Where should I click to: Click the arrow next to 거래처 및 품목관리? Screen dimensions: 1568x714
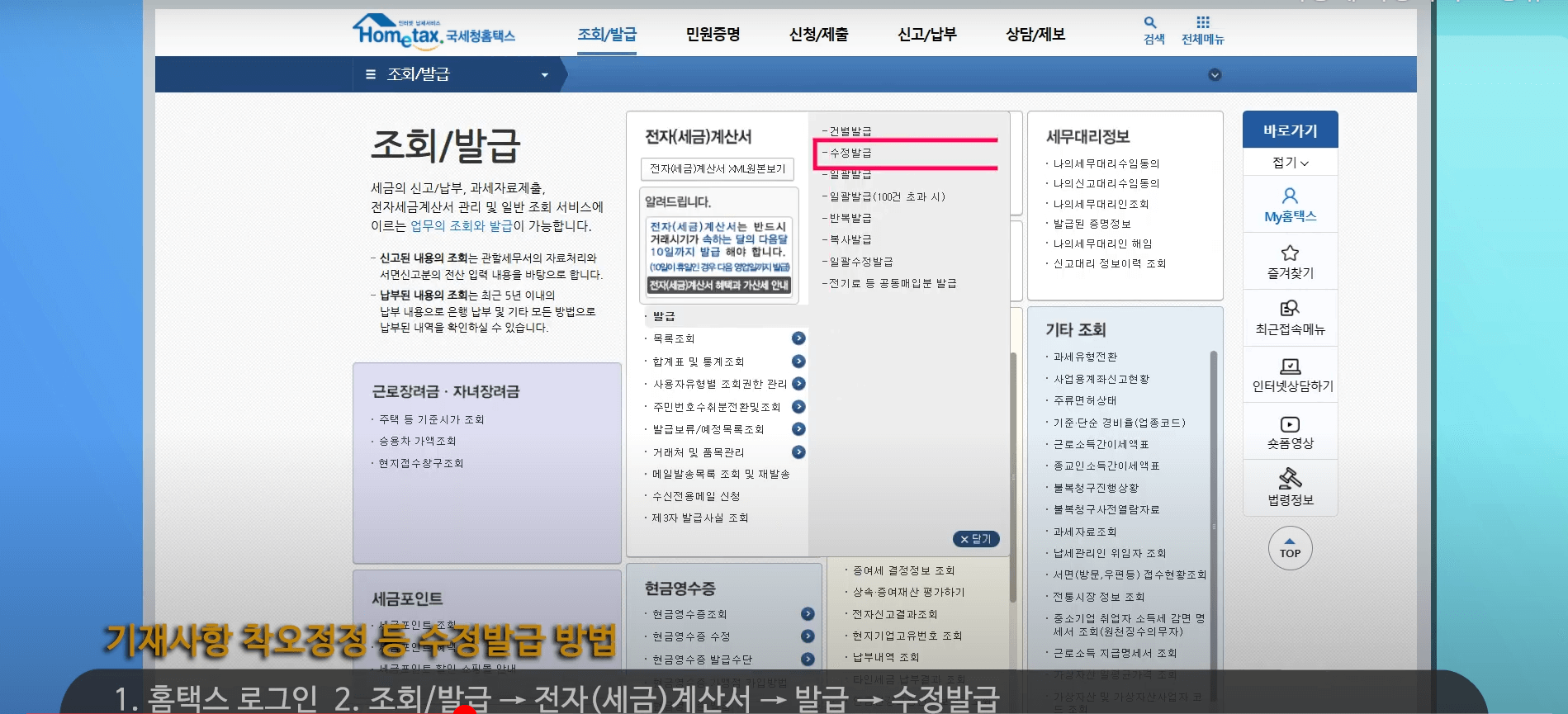point(798,452)
